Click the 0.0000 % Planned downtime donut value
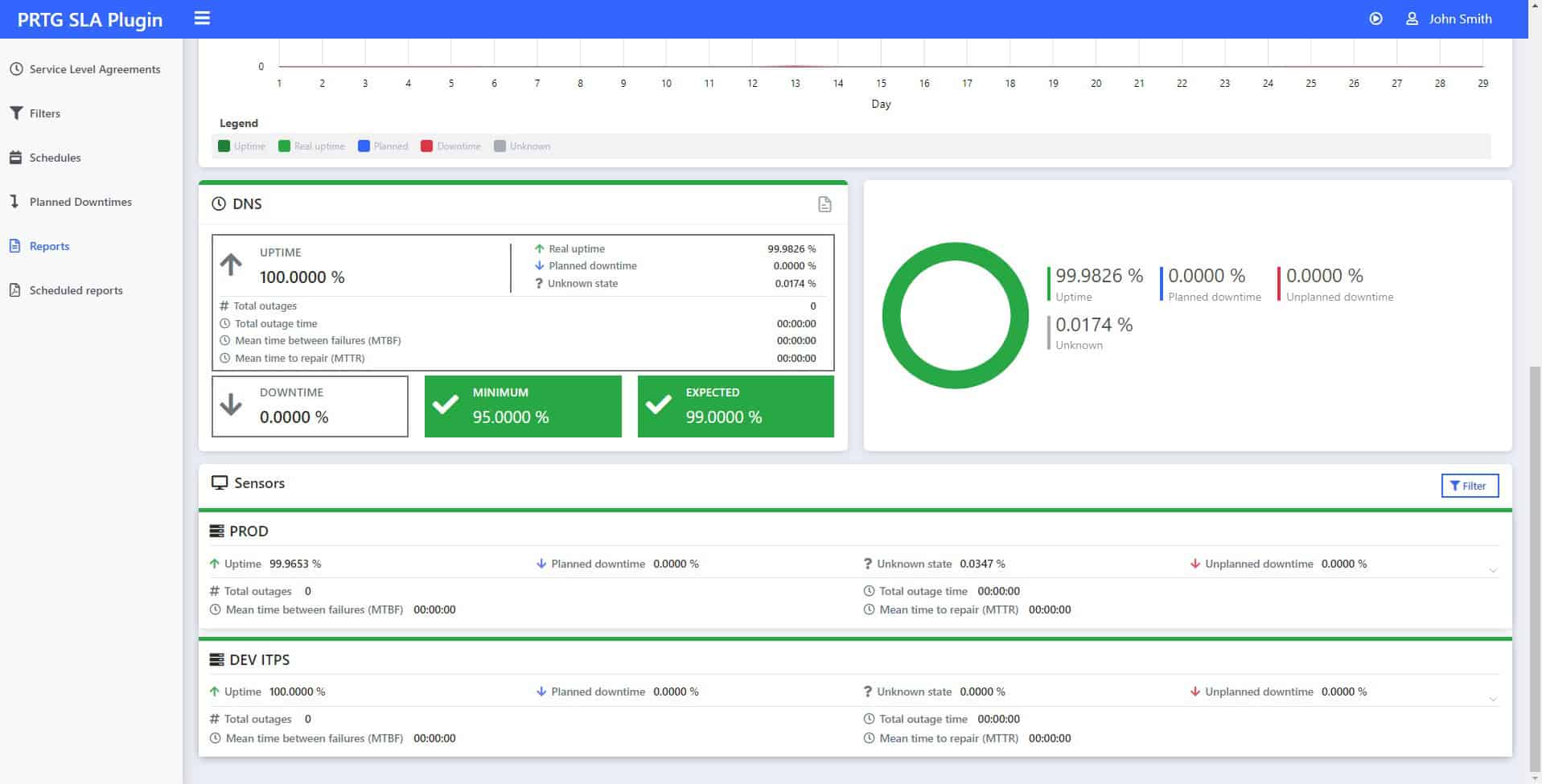 [x=1207, y=276]
